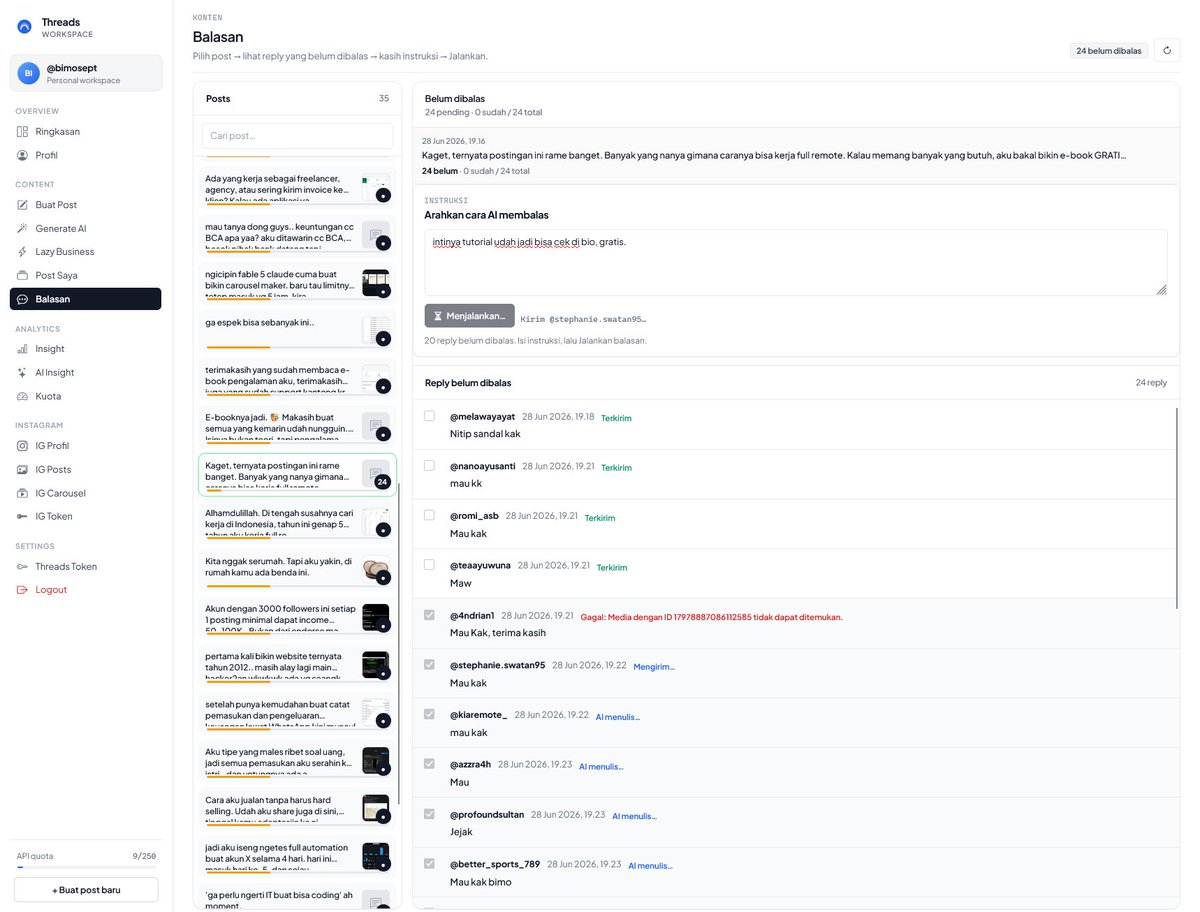1200x912 pixels.
Task: Click the AI instruction text area
Action: tap(795, 262)
